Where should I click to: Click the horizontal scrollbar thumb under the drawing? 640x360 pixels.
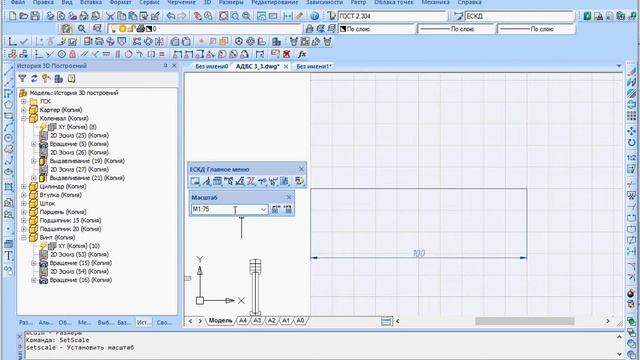coord(524,321)
